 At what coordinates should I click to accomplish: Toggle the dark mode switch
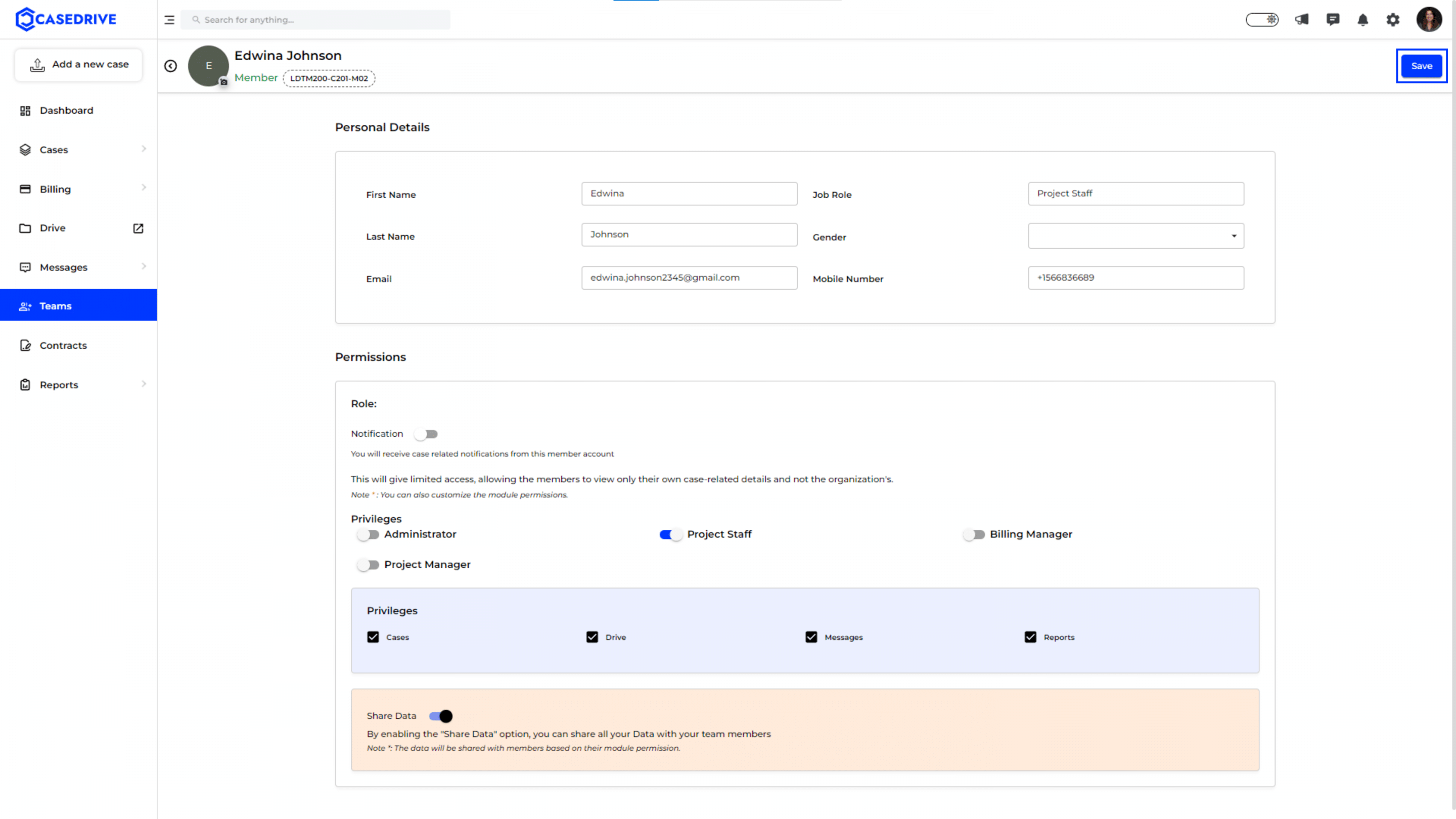coord(1262,20)
